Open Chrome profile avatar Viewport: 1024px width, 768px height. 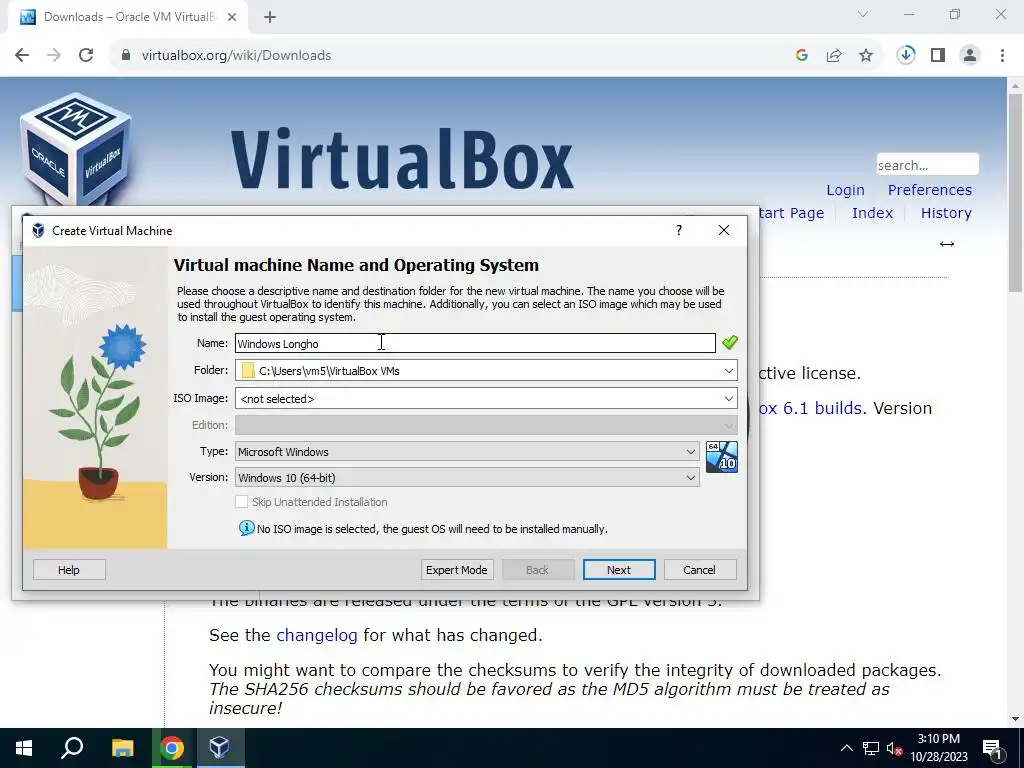[970, 56]
